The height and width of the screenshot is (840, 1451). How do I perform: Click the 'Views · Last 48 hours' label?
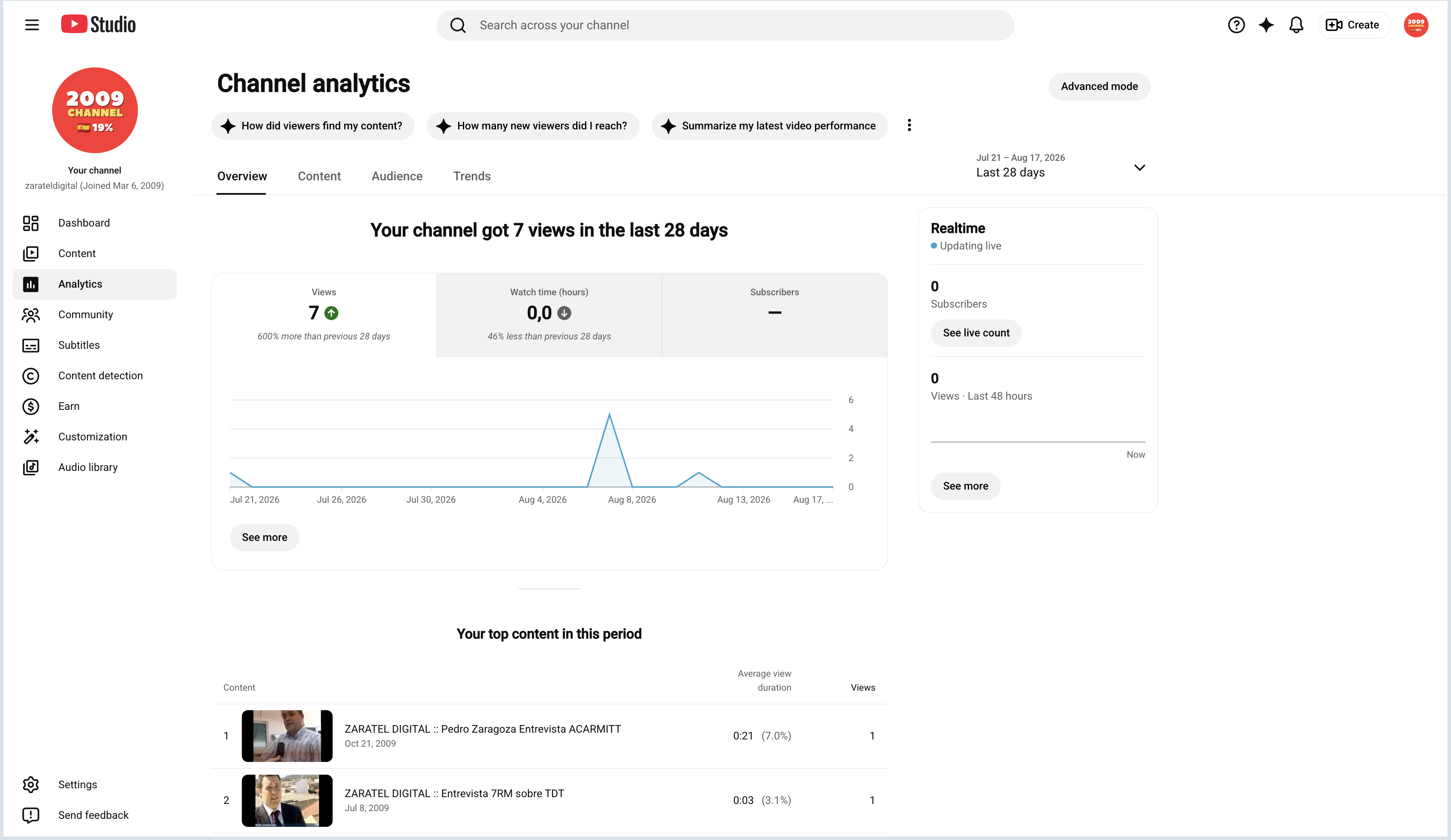click(981, 396)
